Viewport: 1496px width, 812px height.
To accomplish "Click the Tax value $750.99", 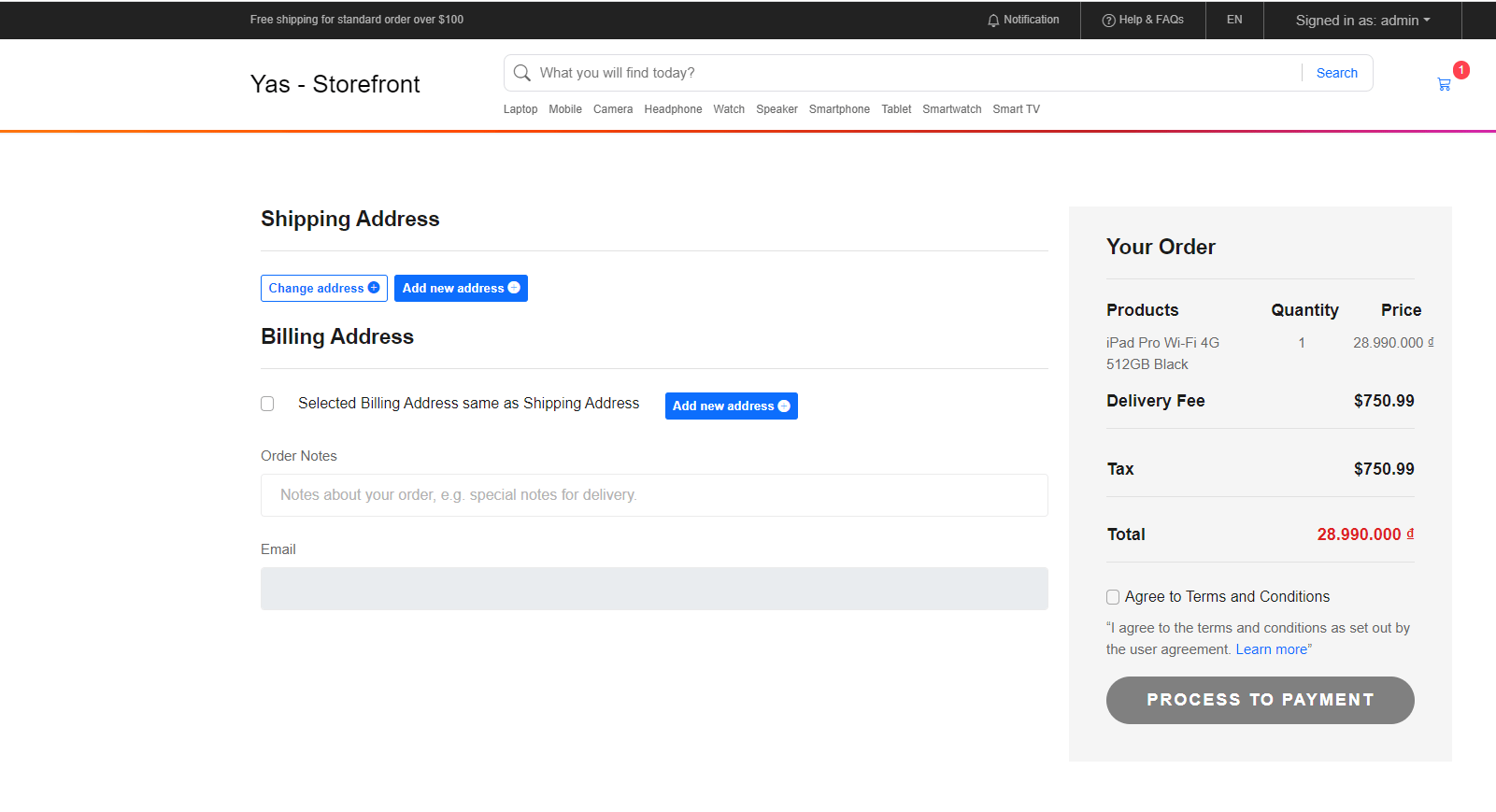I will click(x=1384, y=469).
